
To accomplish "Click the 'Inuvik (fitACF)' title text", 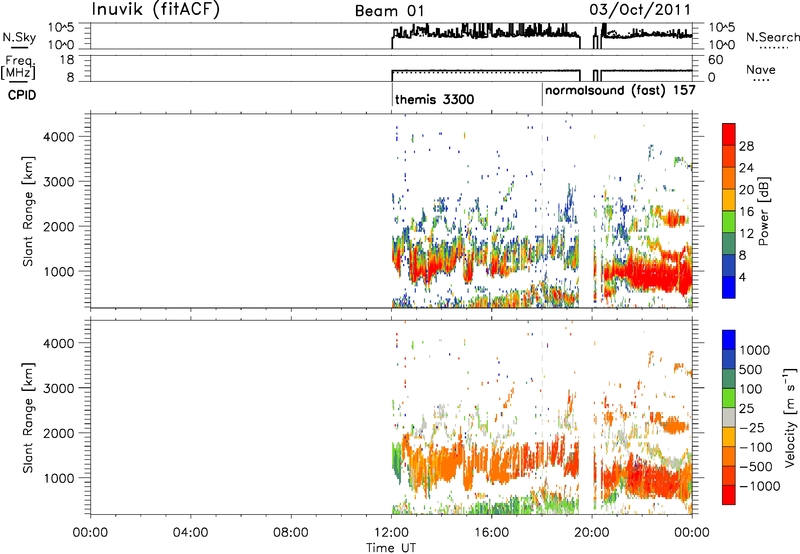I will tap(156, 9).
